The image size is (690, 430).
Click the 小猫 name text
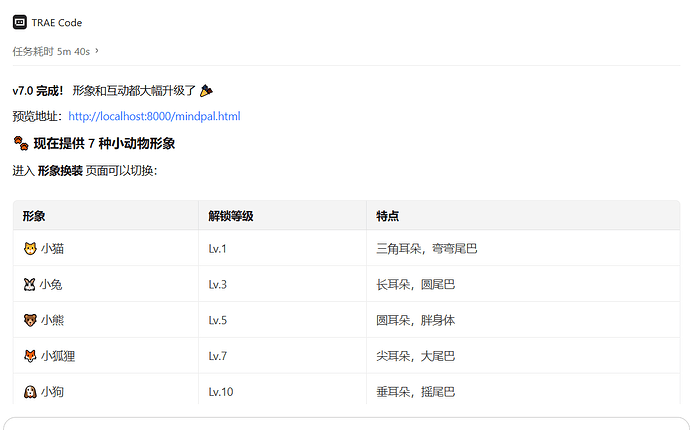pyautogui.click(x=52, y=249)
